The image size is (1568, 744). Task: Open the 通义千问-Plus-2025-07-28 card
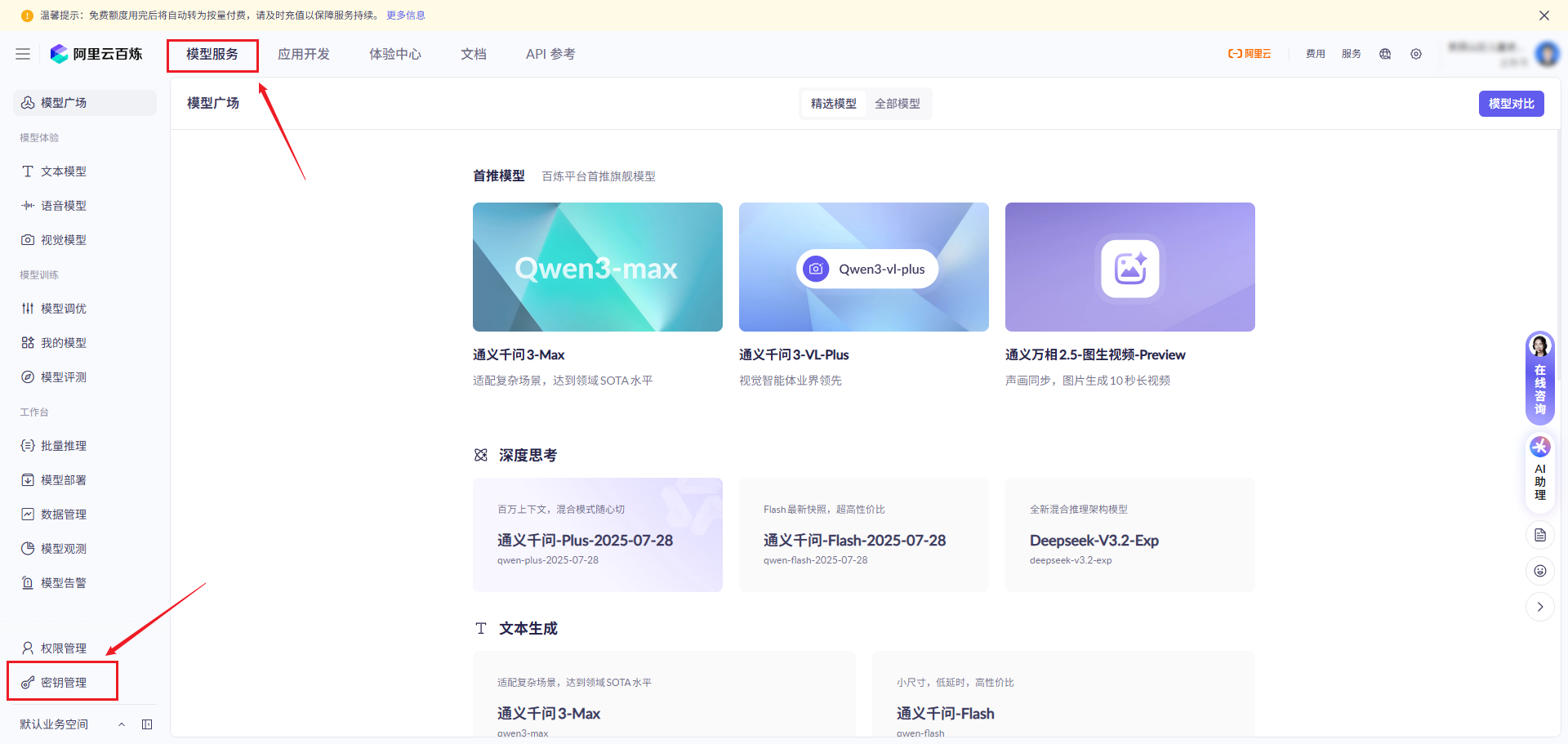click(598, 535)
